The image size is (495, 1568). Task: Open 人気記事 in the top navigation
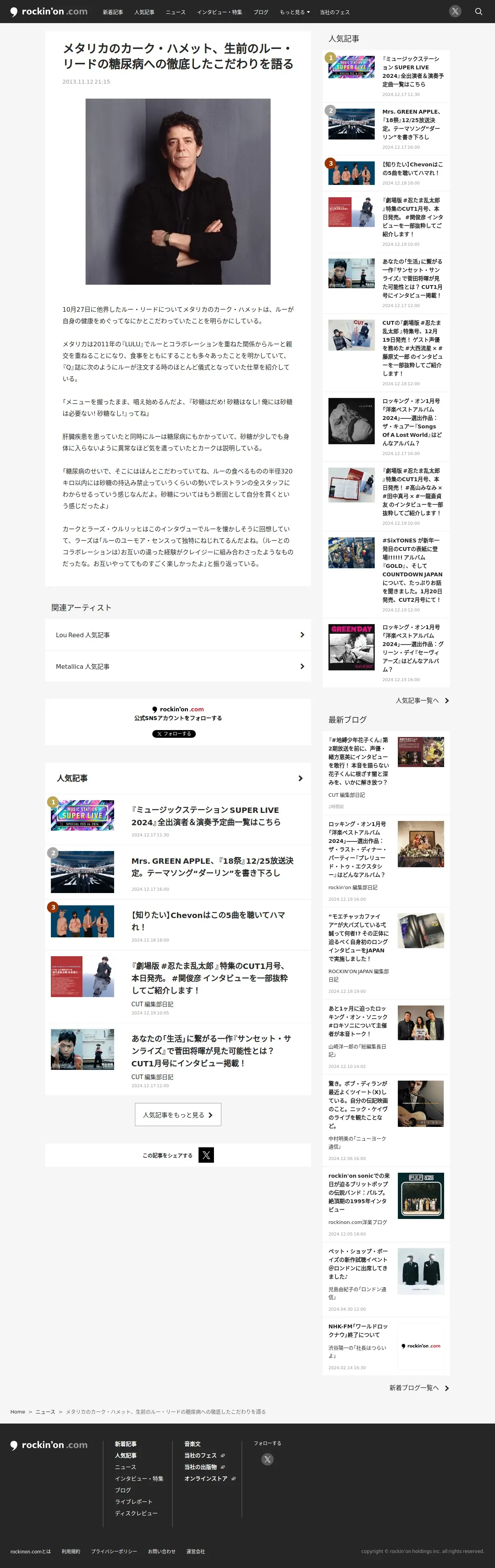pos(144,12)
